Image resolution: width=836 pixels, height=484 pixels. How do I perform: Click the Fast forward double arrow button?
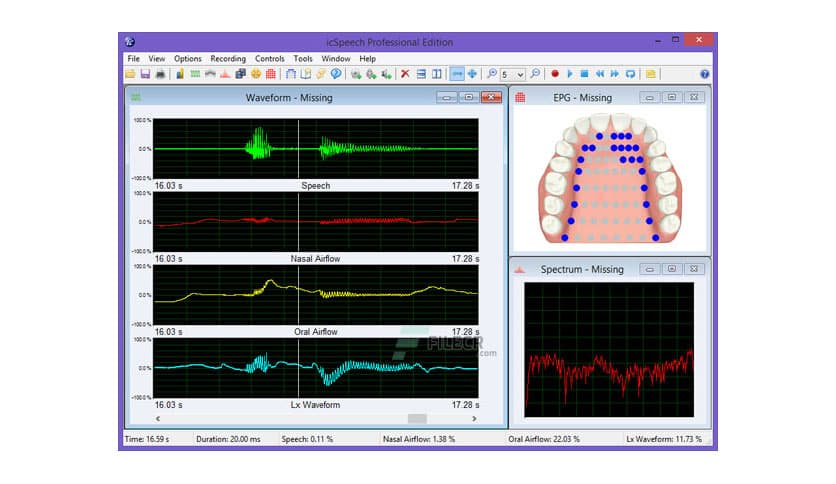(615, 74)
